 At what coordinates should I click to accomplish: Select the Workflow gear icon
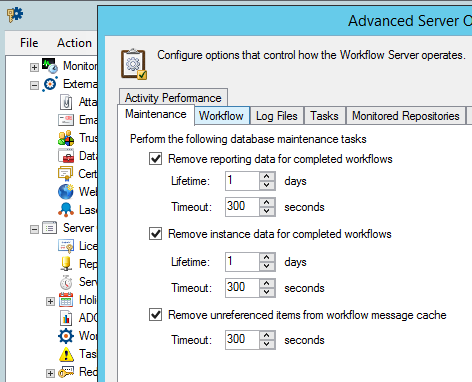(66, 336)
